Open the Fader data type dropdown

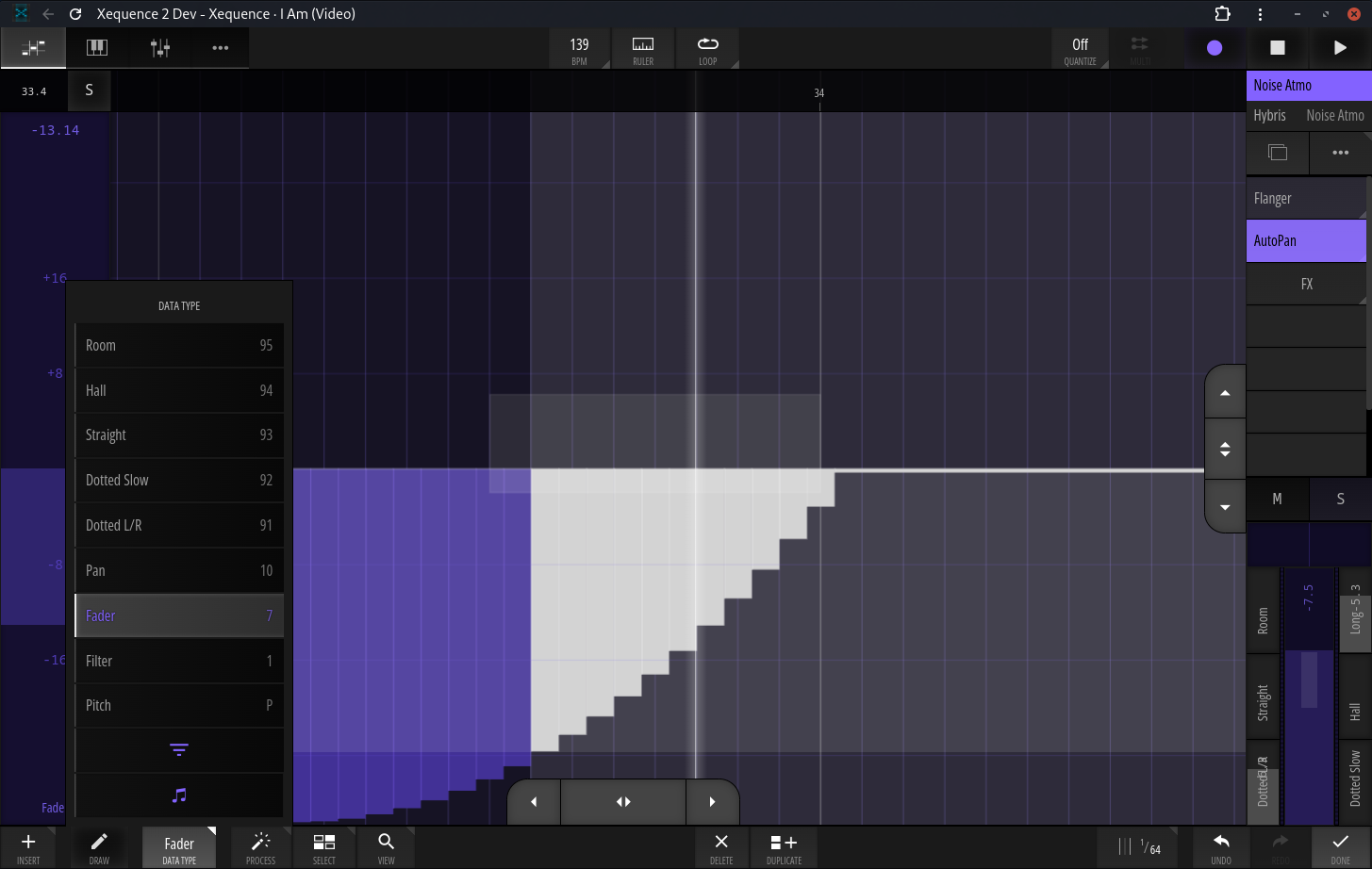pyautogui.click(x=179, y=847)
